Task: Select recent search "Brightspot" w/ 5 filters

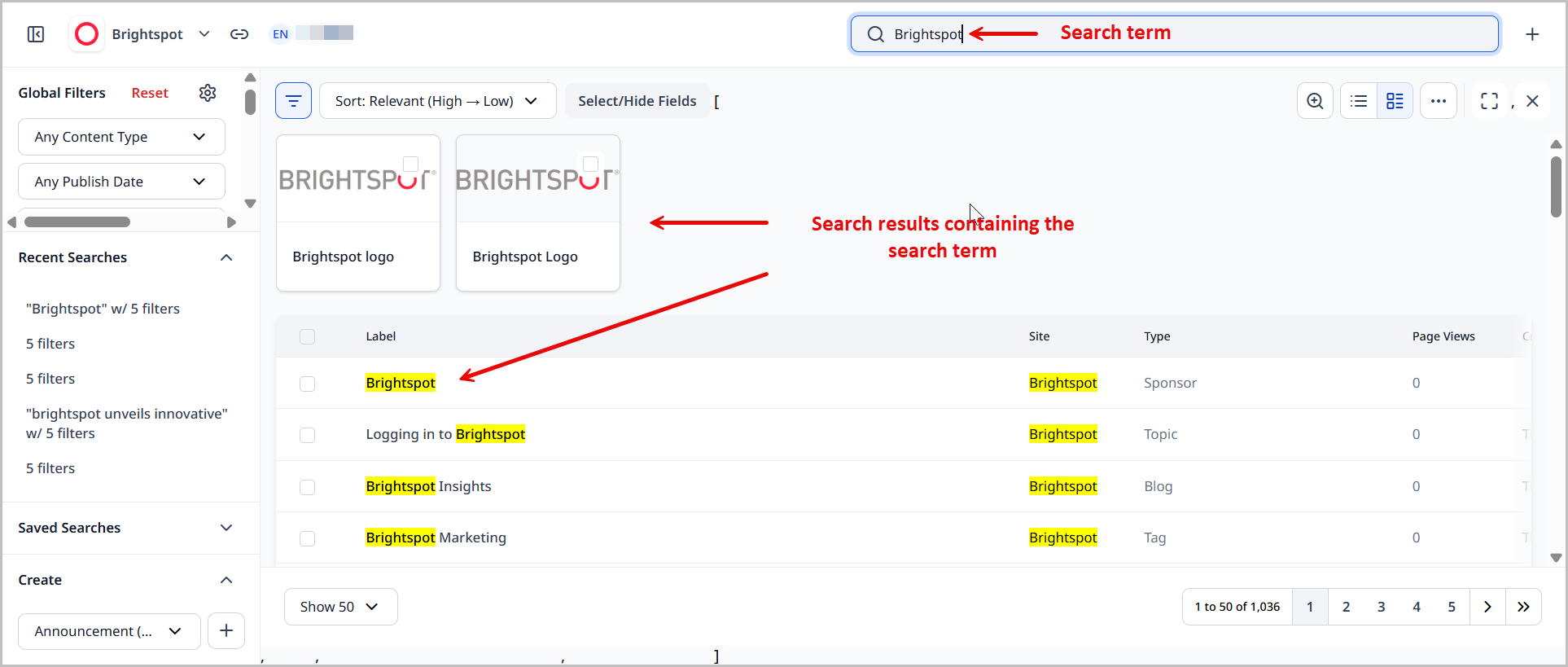Action: tap(103, 309)
